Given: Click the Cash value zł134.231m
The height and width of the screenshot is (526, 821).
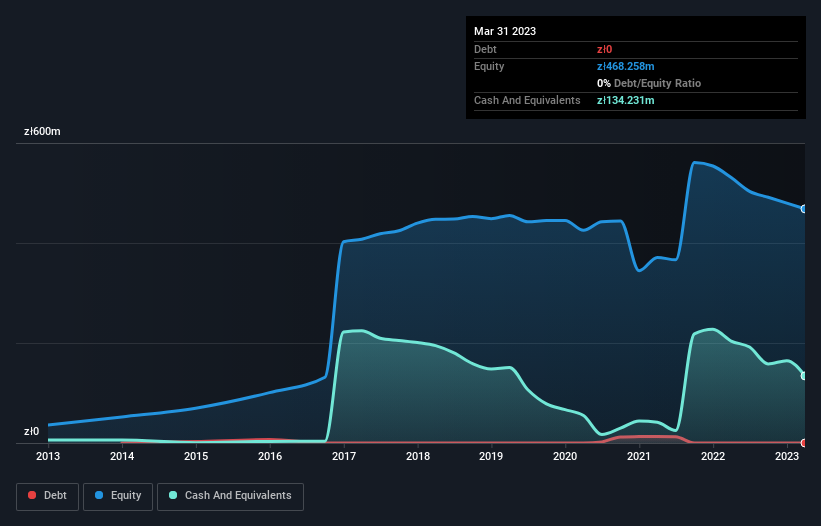Looking at the screenshot, I should 626,100.
